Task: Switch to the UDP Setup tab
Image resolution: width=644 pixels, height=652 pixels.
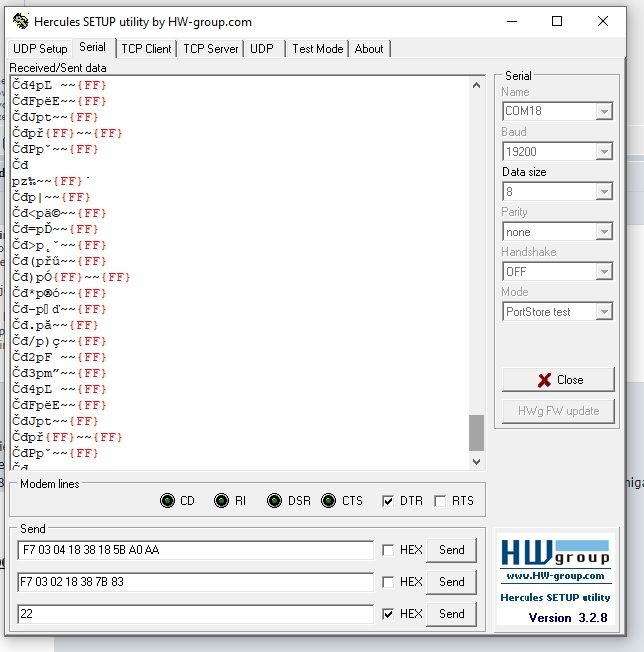Action: [40, 49]
